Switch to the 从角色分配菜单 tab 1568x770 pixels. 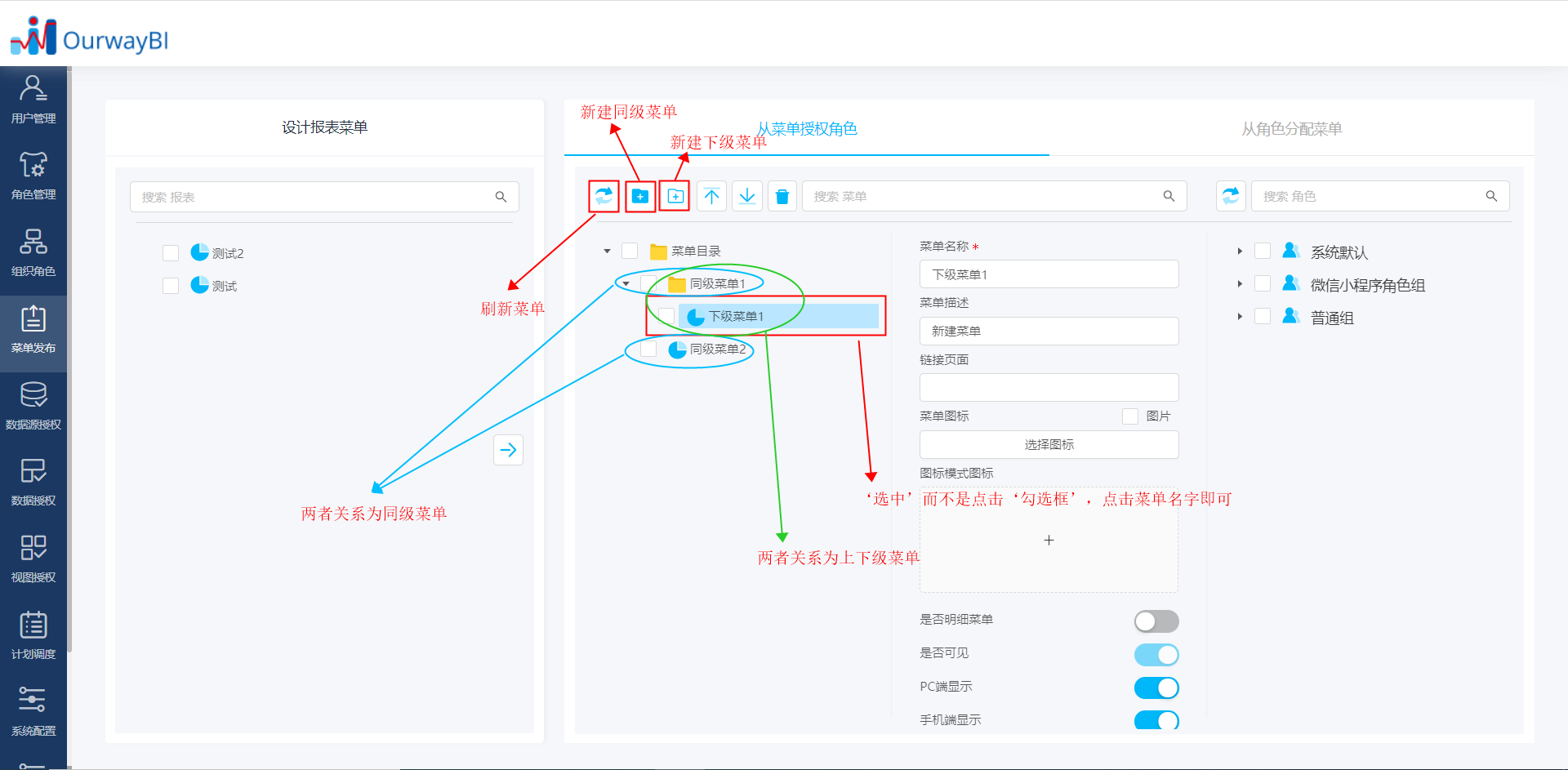1293,128
